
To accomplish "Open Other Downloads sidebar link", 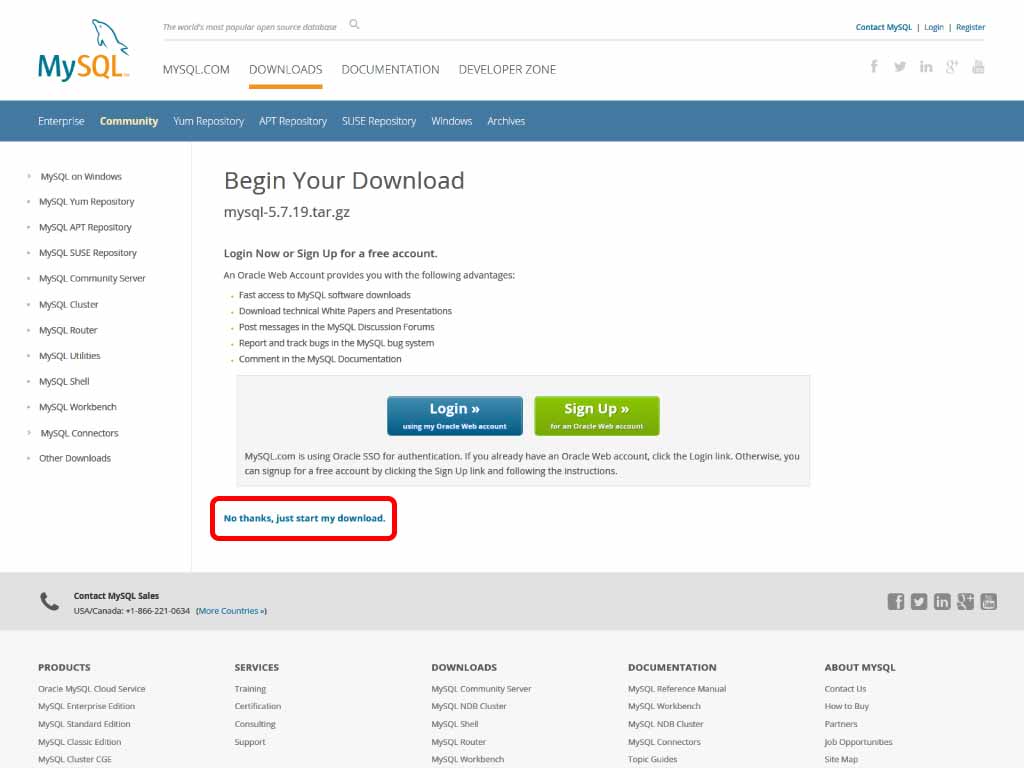I will (x=75, y=458).
